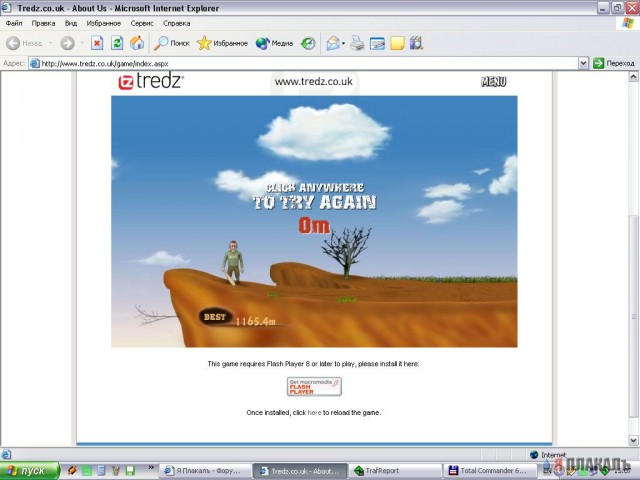
Task: Open the Избранное menu in menu bar
Action: coord(104,23)
